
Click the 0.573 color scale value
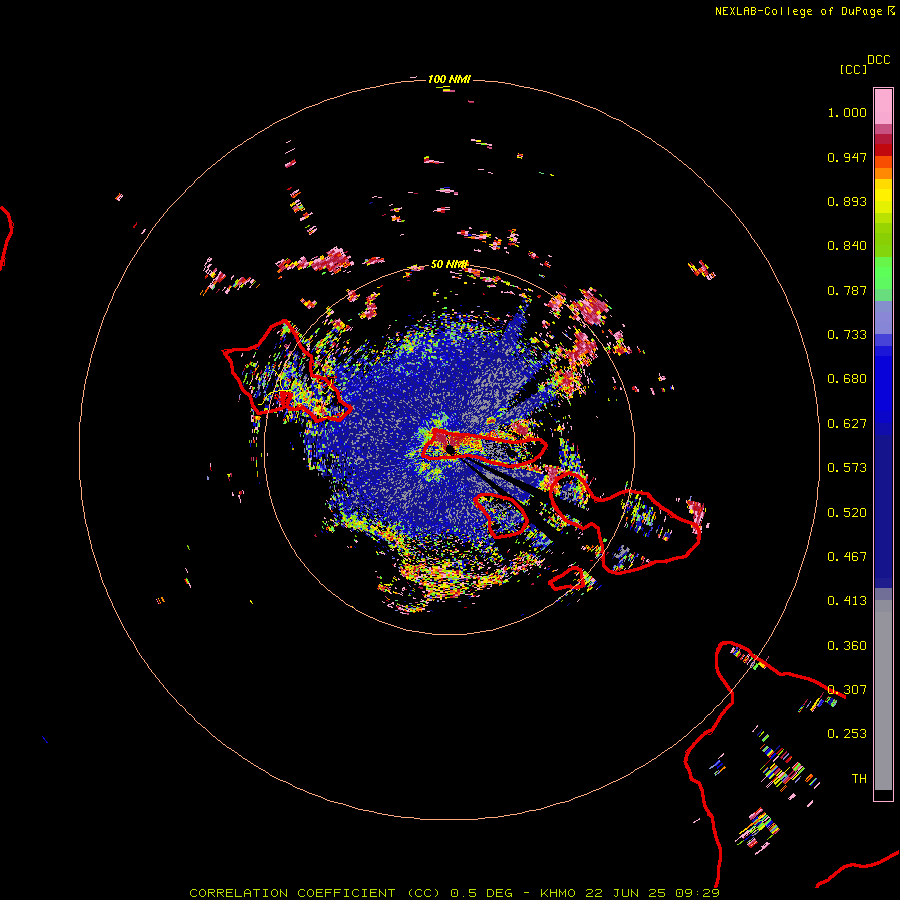(847, 468)
